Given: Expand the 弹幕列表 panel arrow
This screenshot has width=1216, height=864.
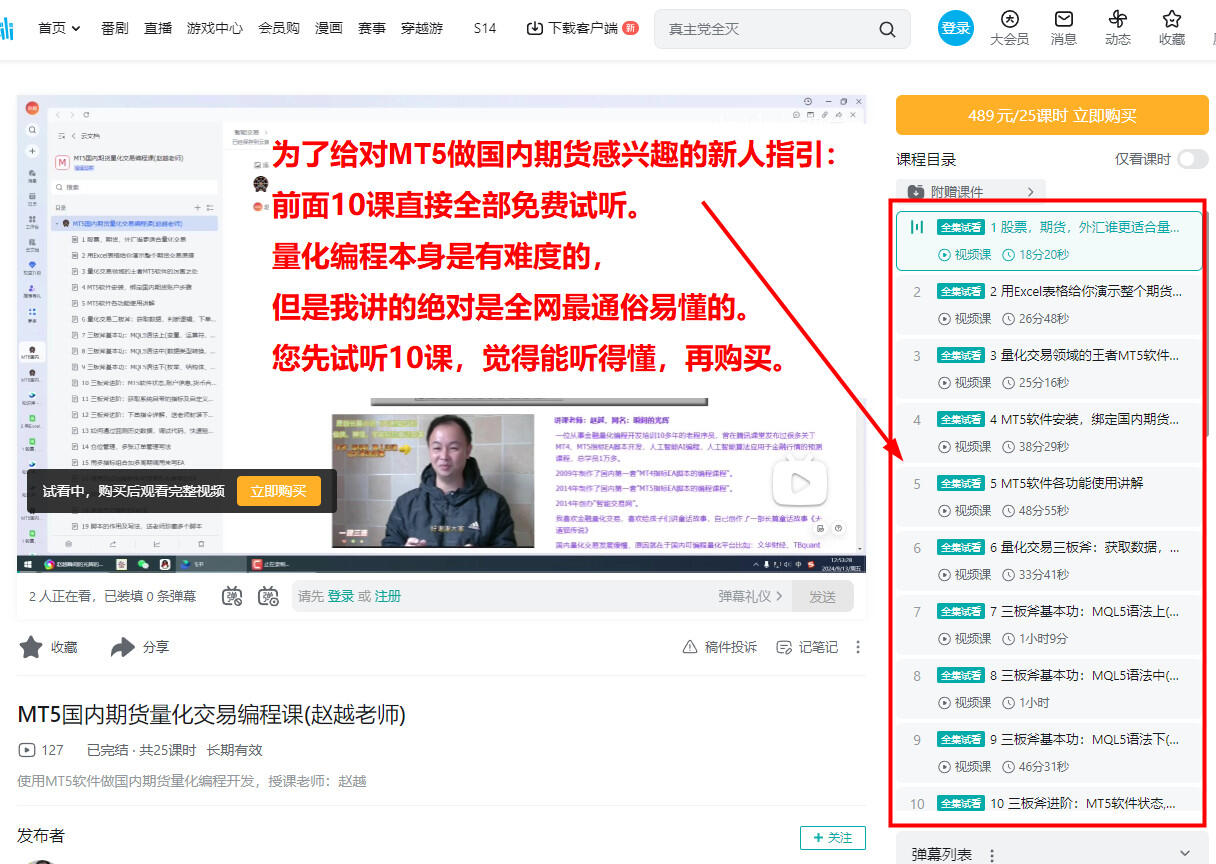Looking at the screenshot, I should (1185, 854).
